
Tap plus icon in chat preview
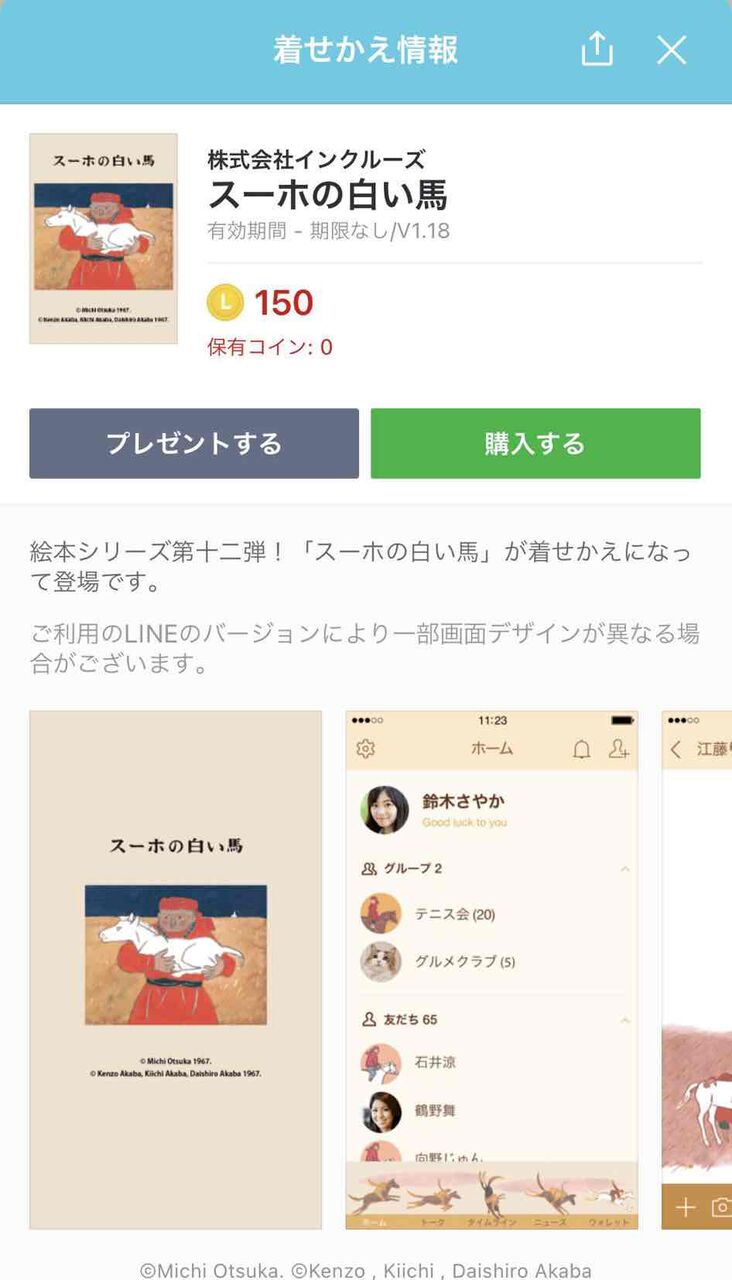point(685,1207)
